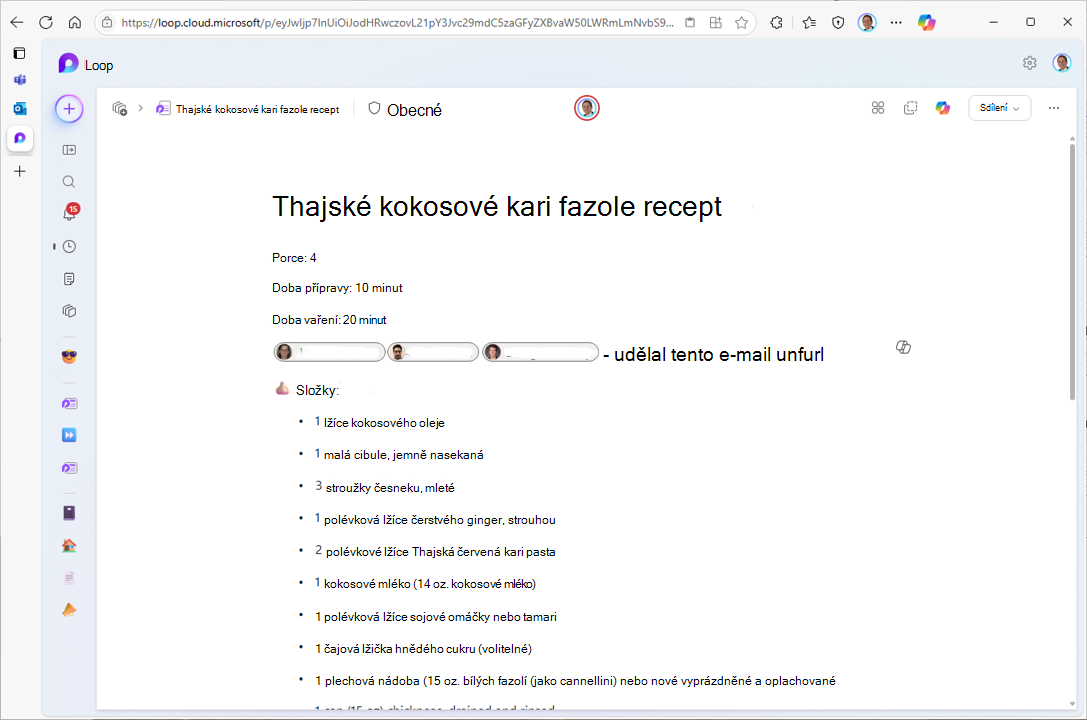Expand the breadcrumb workspace navigation chevron

click(x=141, y=108)
